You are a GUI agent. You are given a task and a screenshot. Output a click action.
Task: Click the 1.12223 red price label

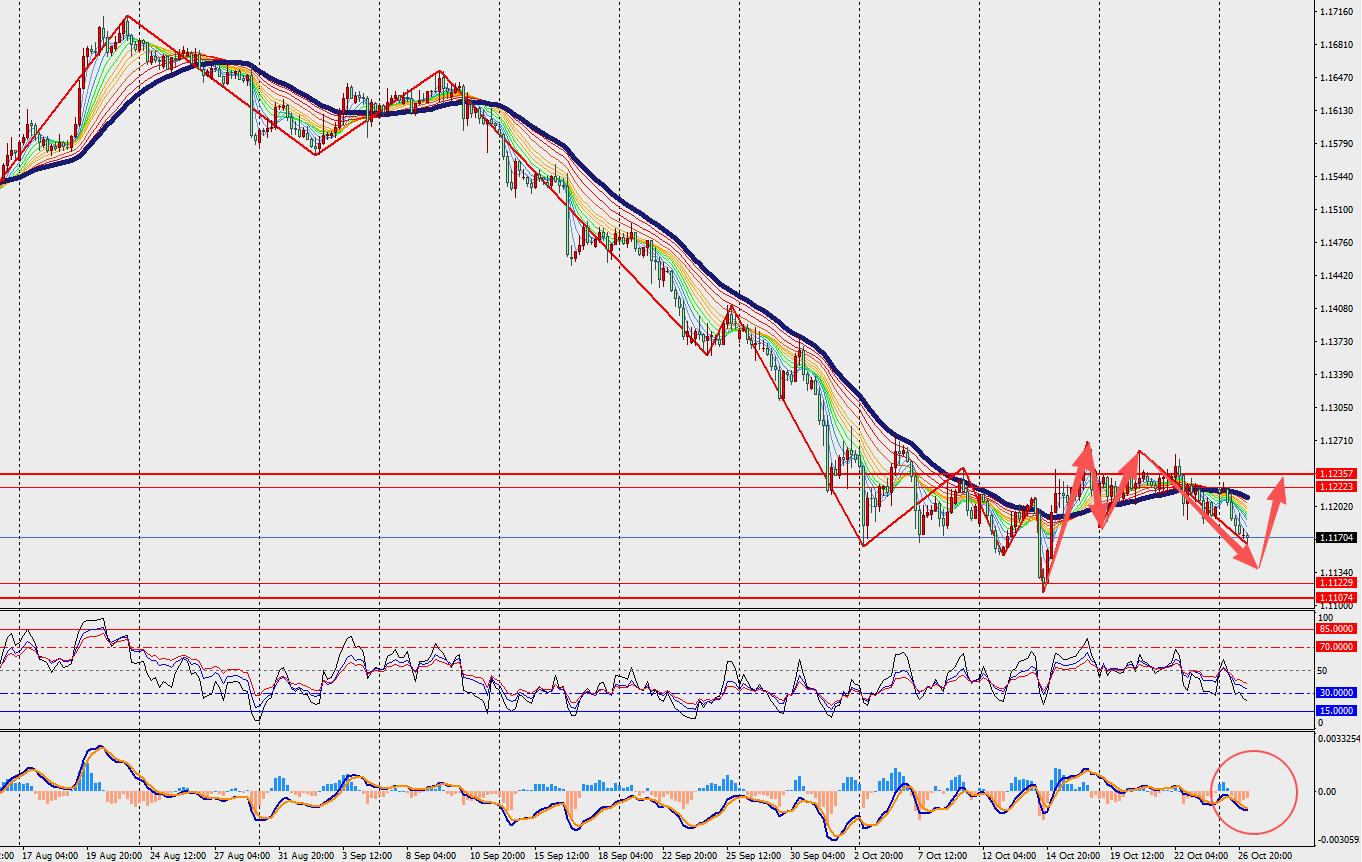[x=1337, y=487]
